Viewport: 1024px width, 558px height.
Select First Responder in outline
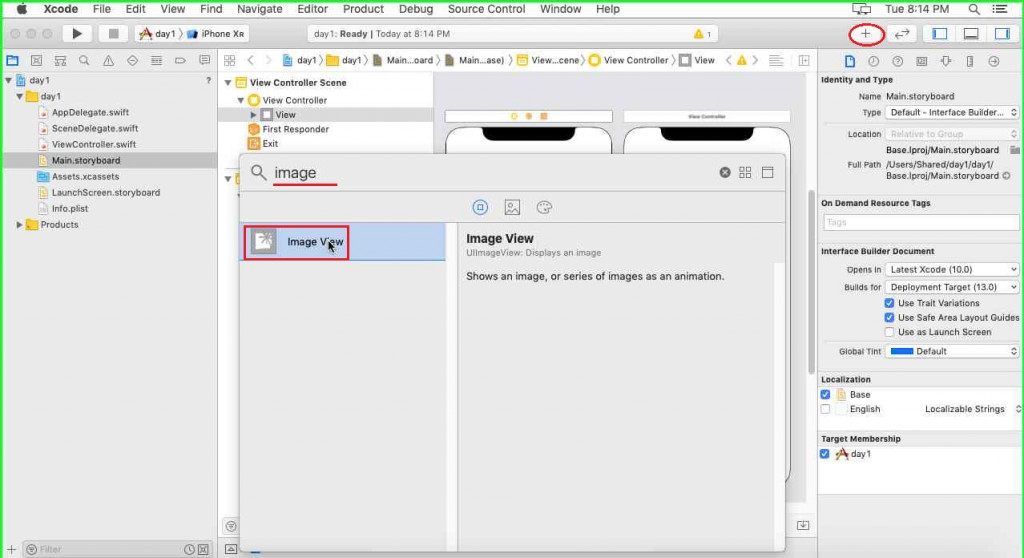(295, 129)
